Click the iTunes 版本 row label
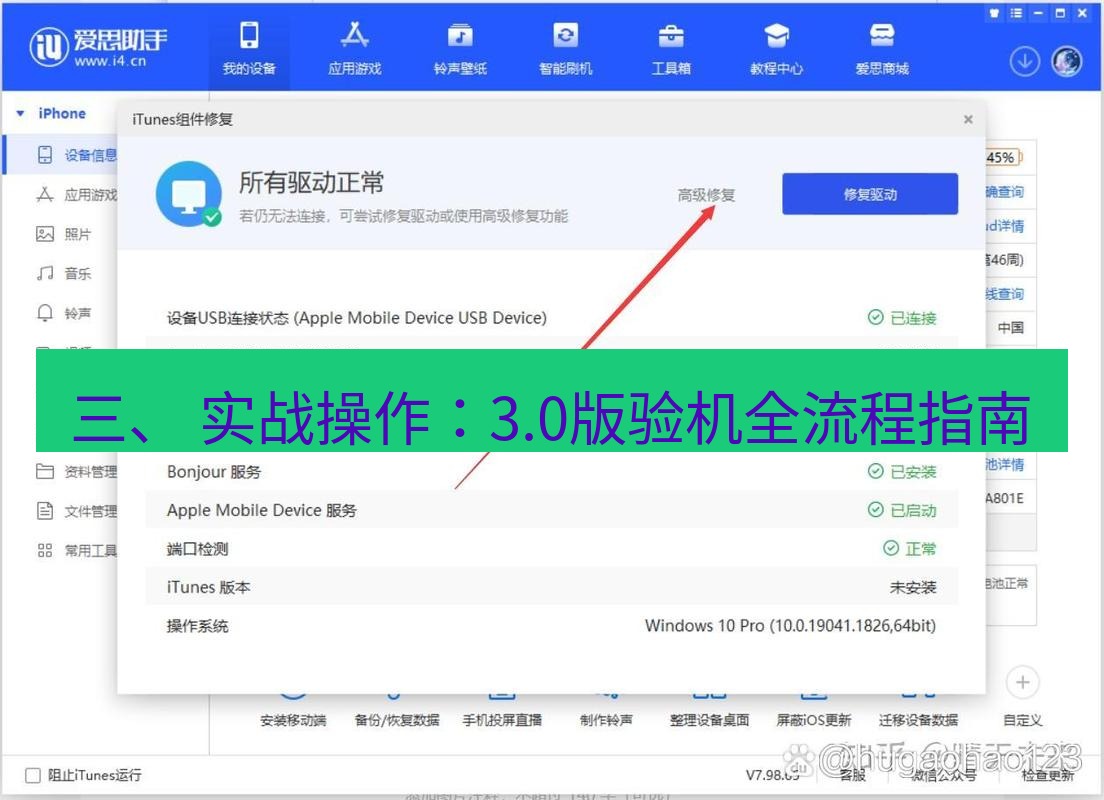Screen dimensions: 1104x800 click(x=208, y=587)
